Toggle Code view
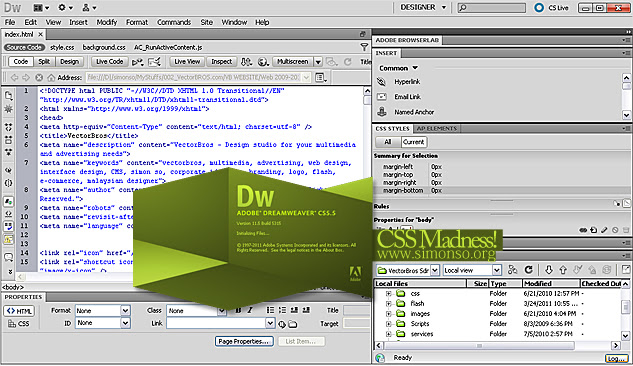Image resolution: width=633 pixels, height=366 pixels. point(21,62)
